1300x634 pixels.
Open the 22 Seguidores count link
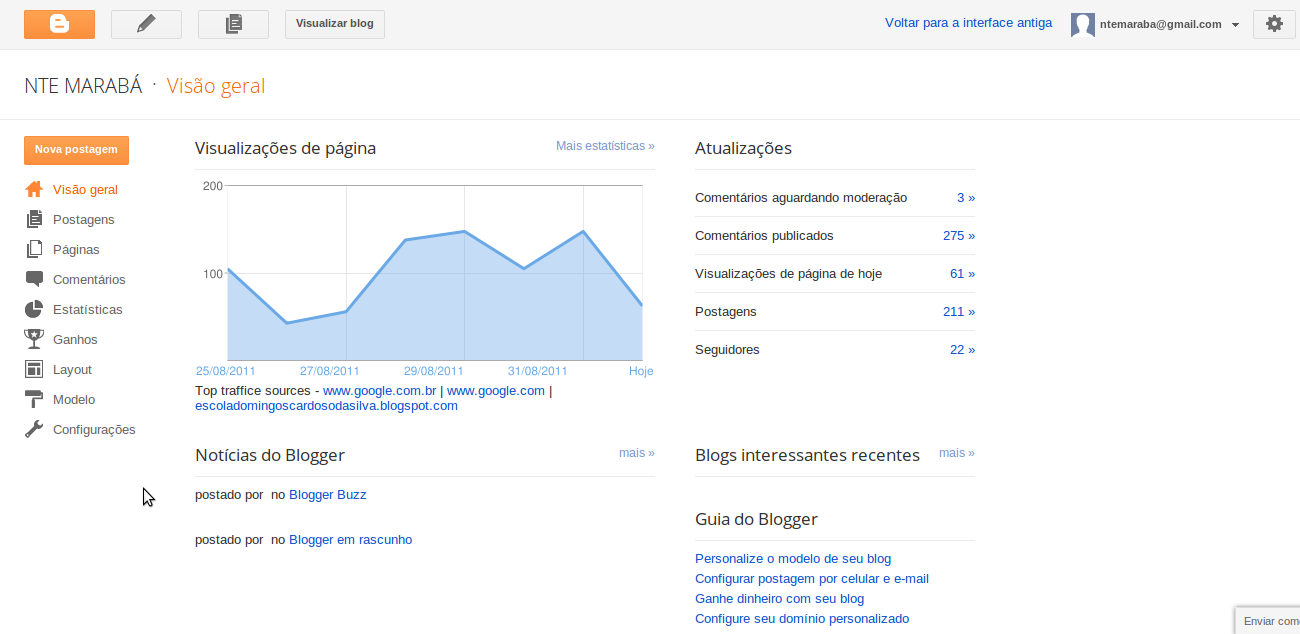[962, 349]
